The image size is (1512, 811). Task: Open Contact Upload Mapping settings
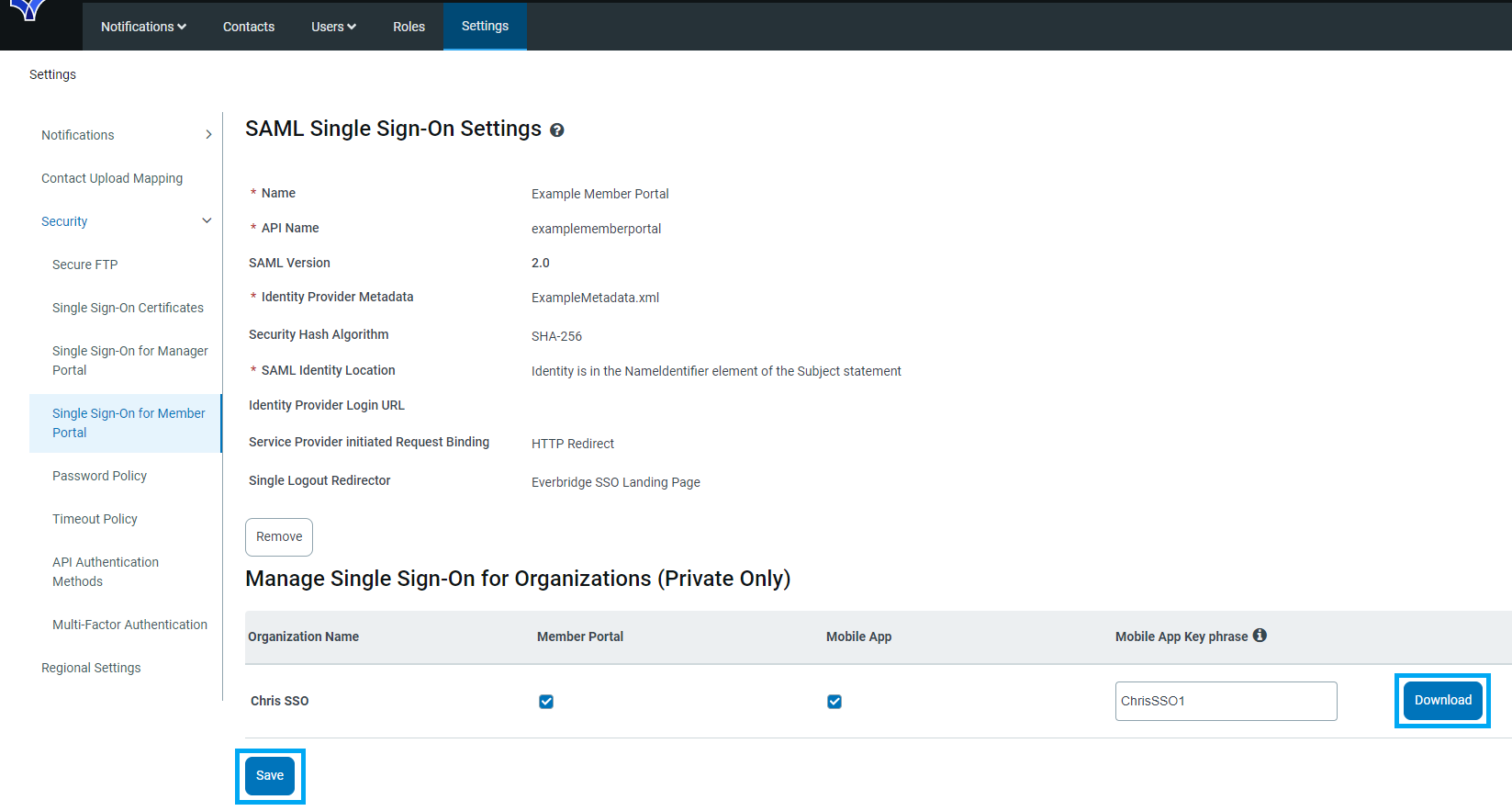[x=112, y=178]
